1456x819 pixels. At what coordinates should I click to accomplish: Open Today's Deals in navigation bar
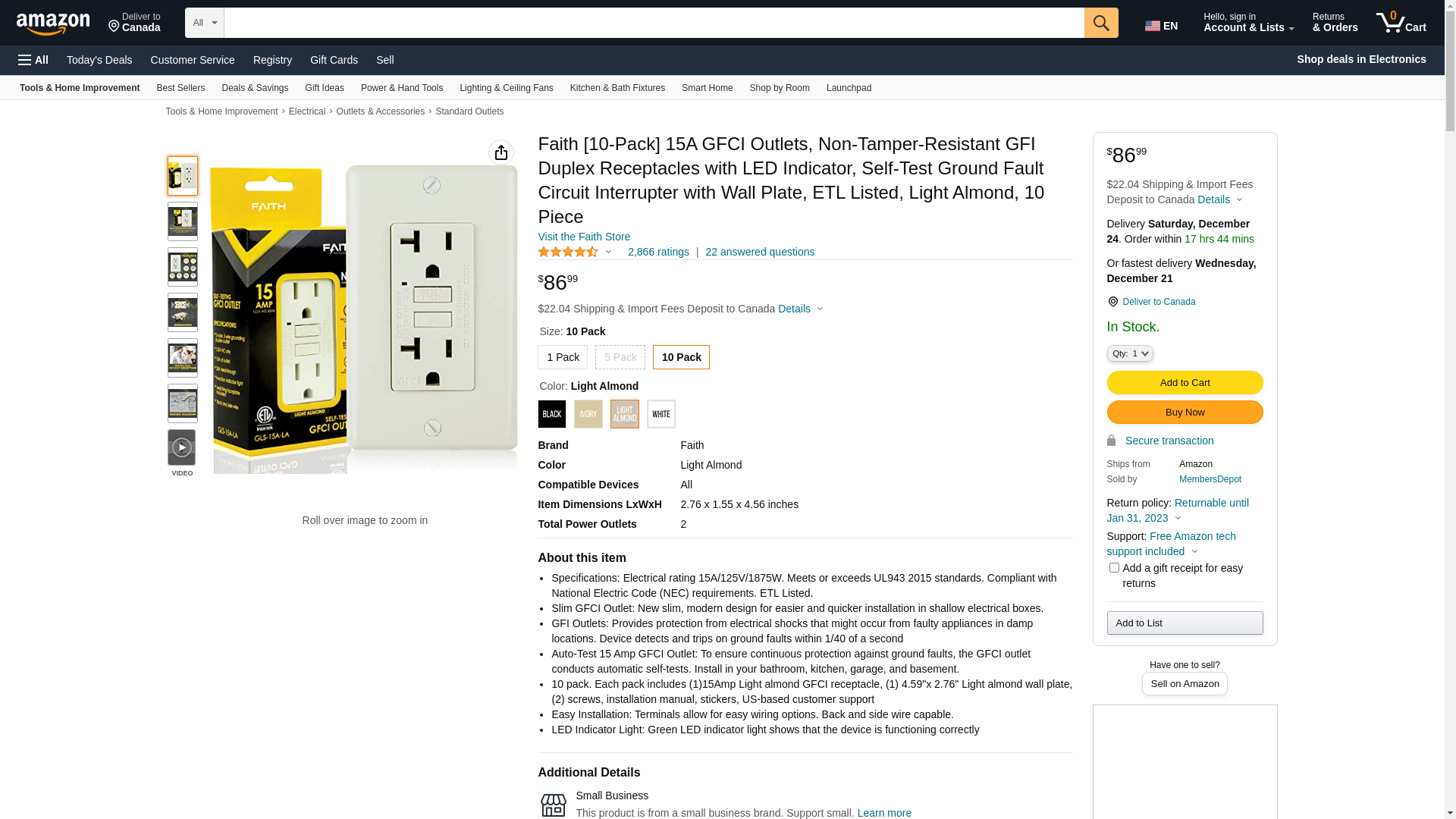[x=99, y=60]
